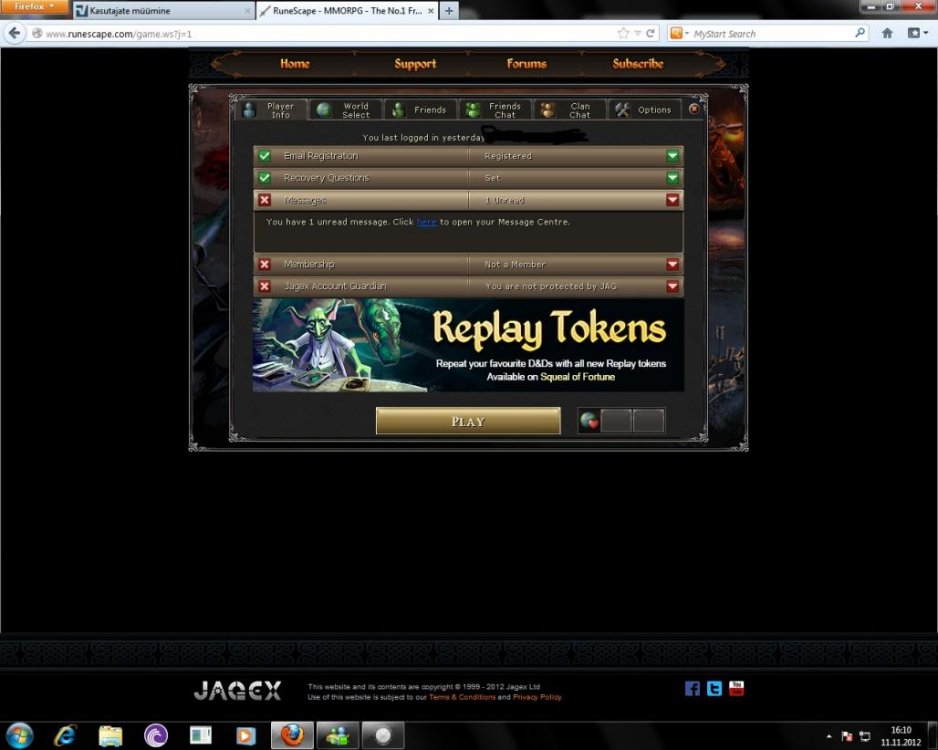Click Subscribe in site navigation
The height and width of the screenshot is (750, 938).
tap(638, 63)
